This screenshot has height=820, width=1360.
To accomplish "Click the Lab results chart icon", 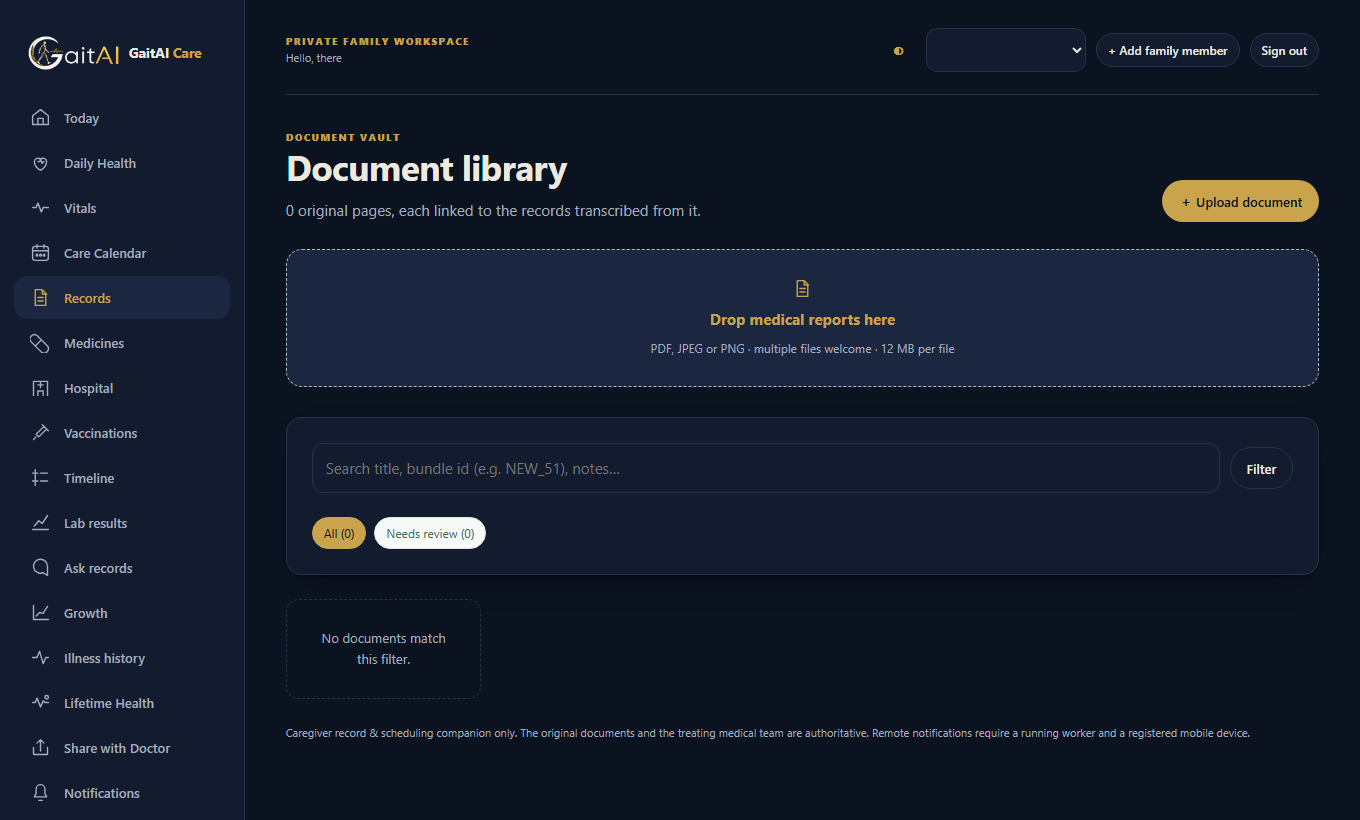I will click(x=40, y=523).
